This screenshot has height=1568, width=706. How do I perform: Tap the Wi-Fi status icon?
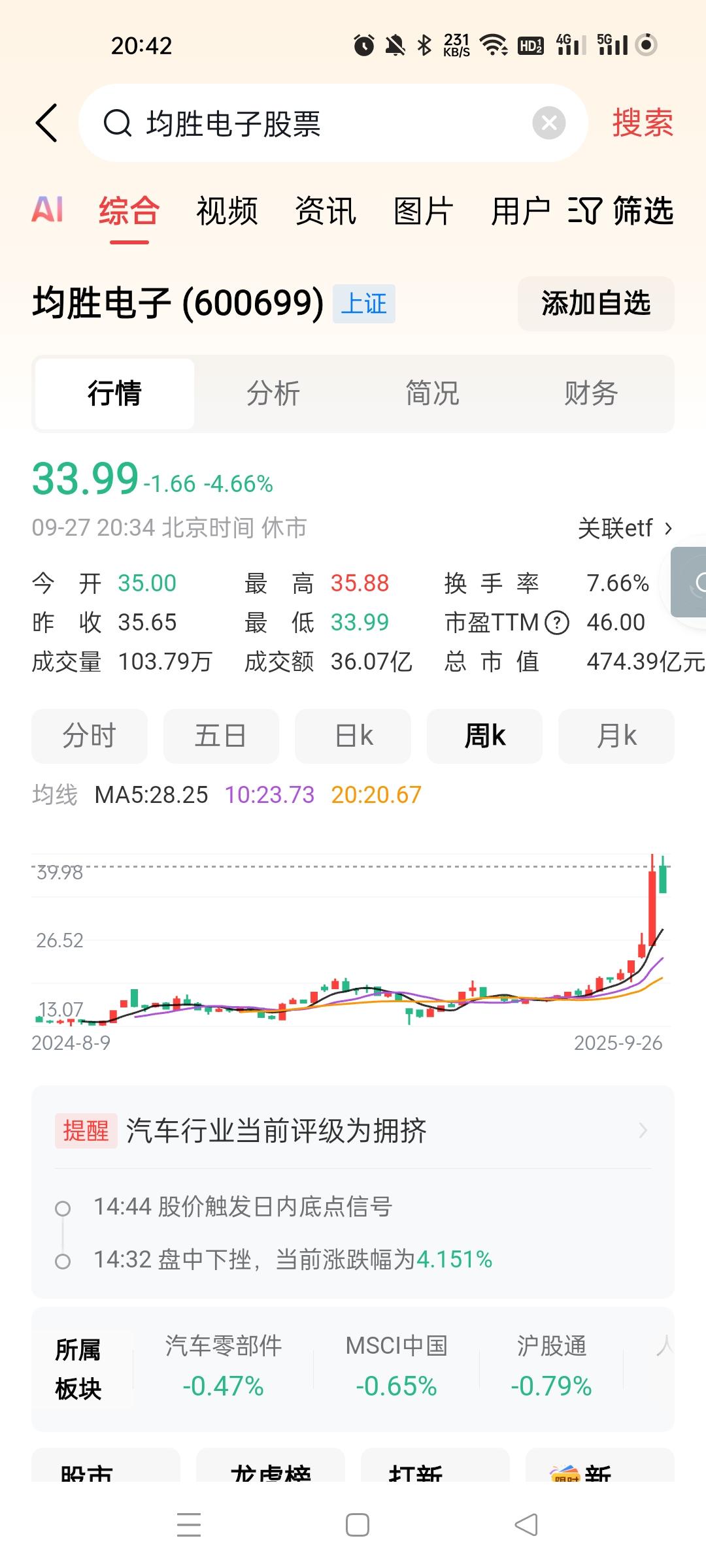click(x=494, y=45)
